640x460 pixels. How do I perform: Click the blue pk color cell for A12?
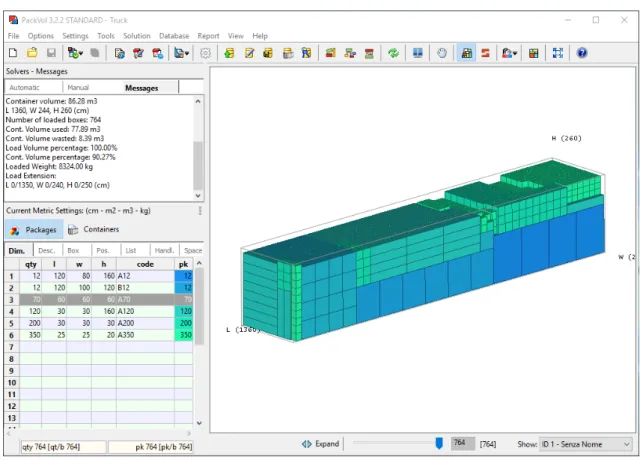(x=184, y=276)
